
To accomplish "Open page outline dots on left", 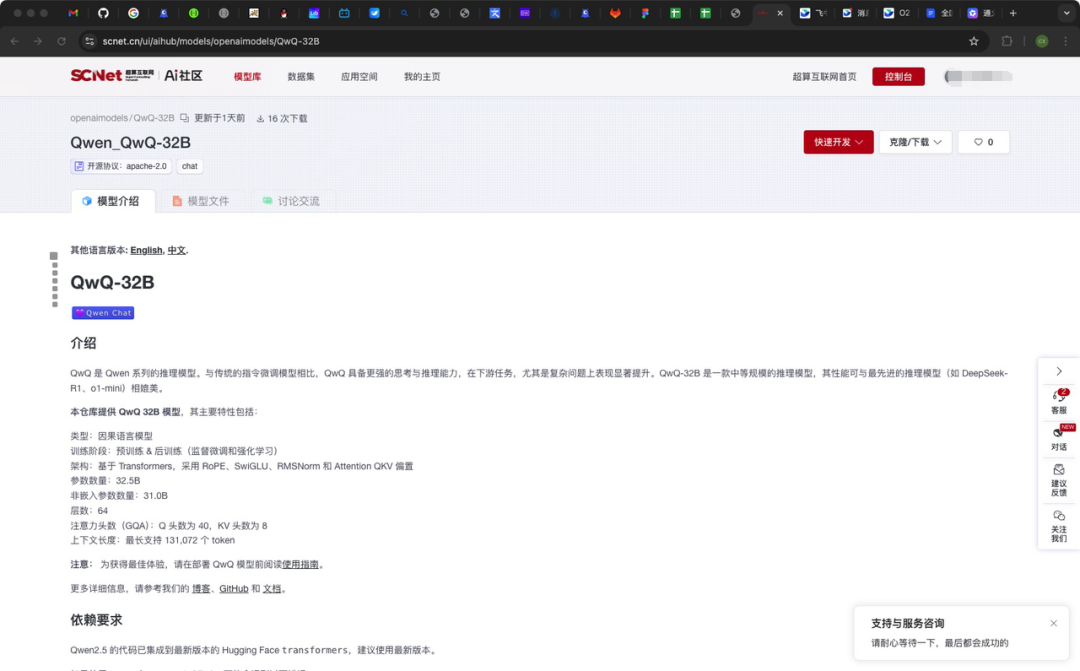I will pyautogui.click(x=54, y=279).
